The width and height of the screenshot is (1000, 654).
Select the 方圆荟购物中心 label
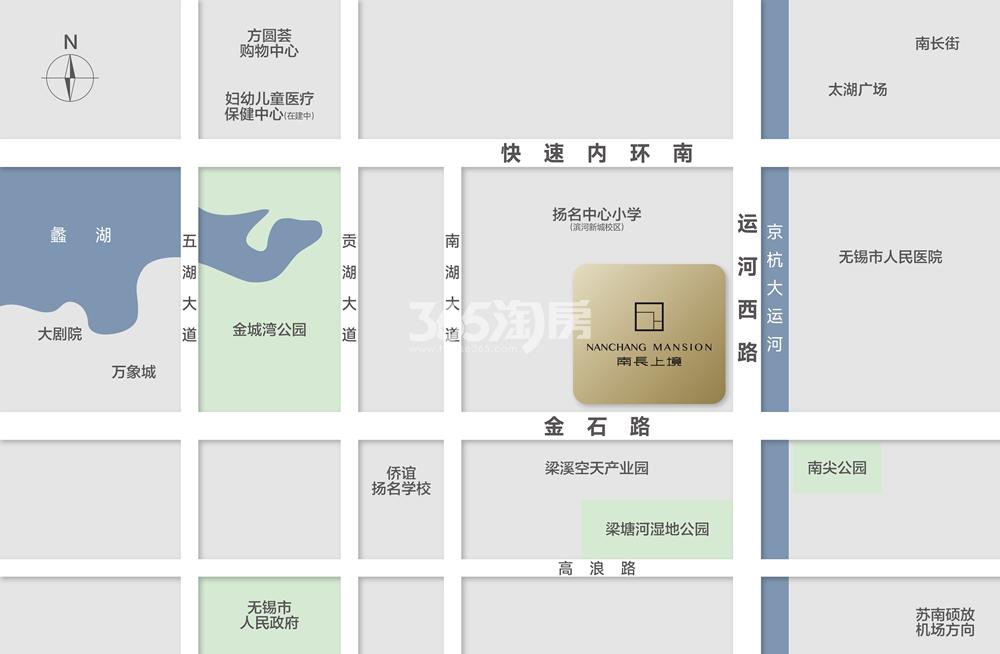tap(269, 43)
